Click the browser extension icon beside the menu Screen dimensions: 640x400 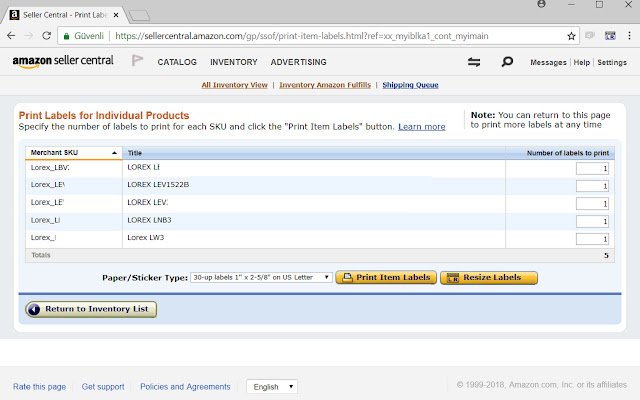coord(610,36)
